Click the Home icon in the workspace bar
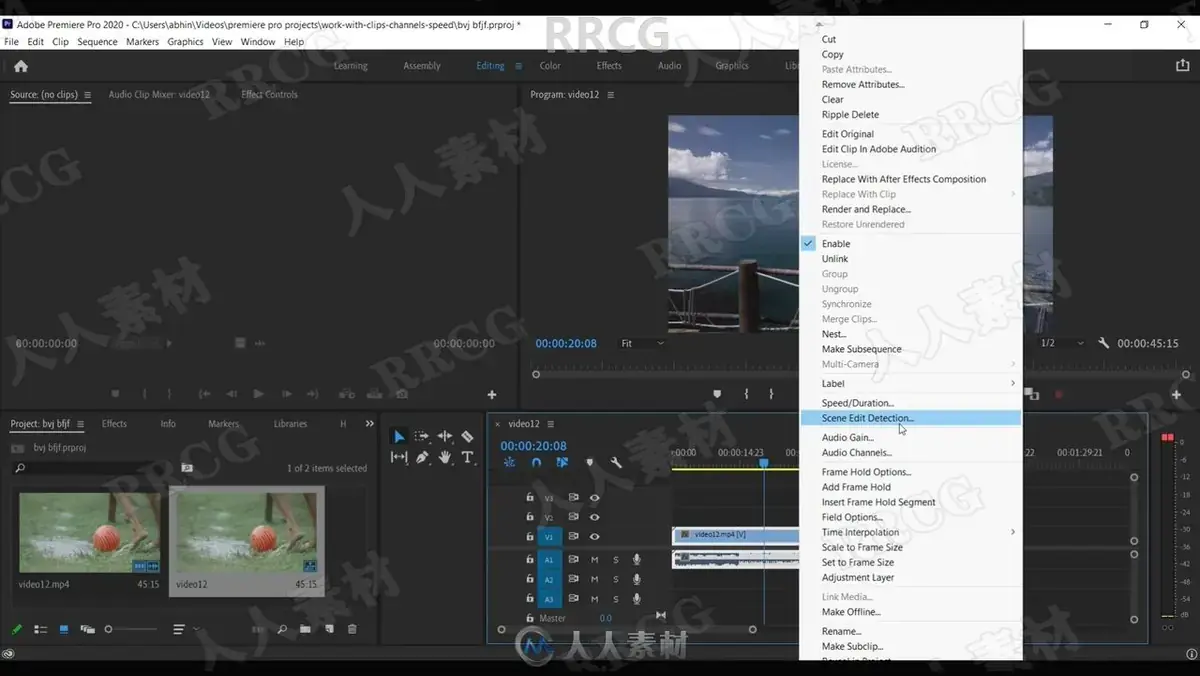Image resolution: width=1200 pixels, height=676 pixels. 21,66
